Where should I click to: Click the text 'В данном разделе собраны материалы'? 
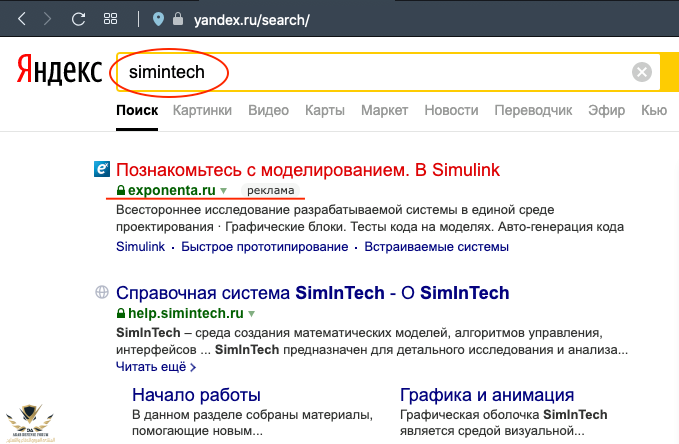click(252, 415)
